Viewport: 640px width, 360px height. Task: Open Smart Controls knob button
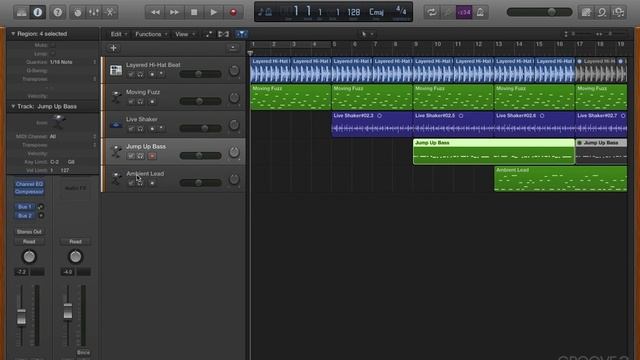[x=78, y=12]
